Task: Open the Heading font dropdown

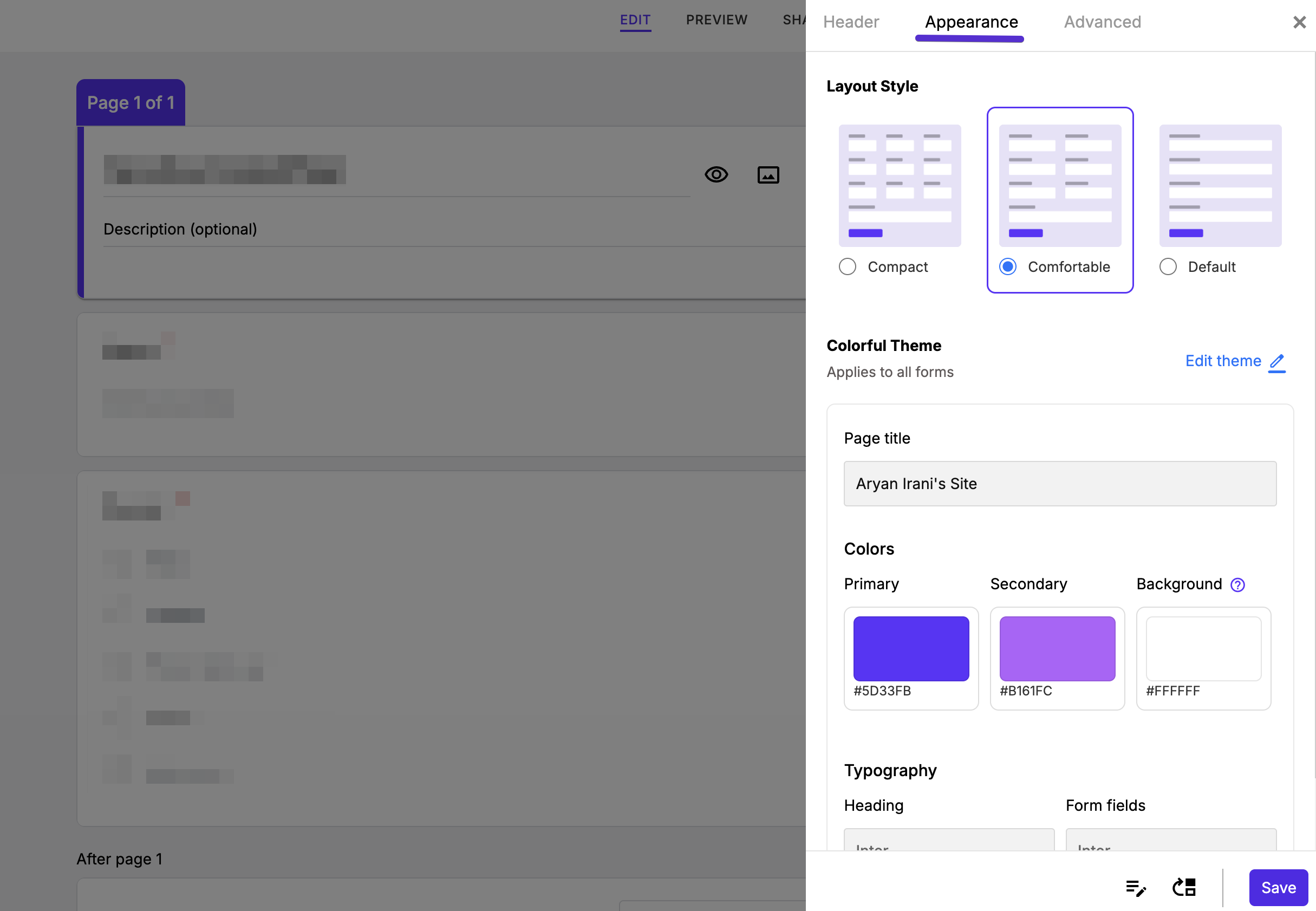Action: coord(949,840)
